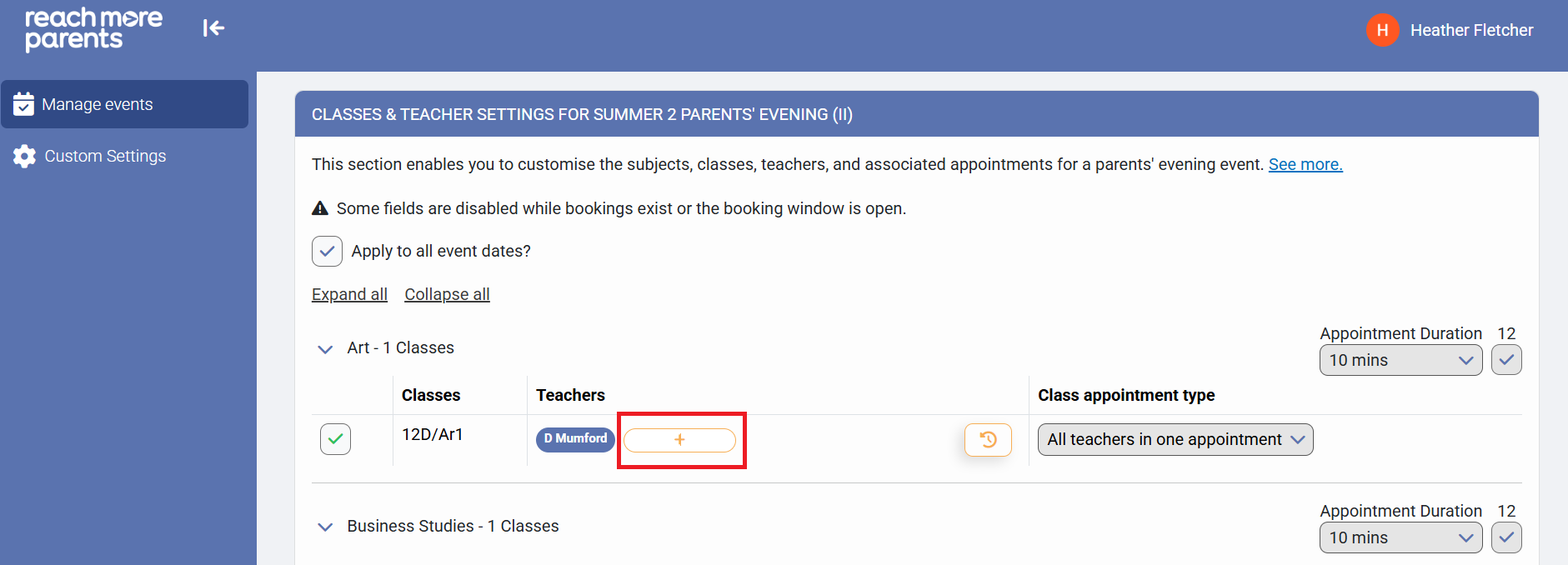Click the Heather Fletcher avatar icon
Image resolution: width=1568 pixels, height=565 pixels.
(1382, 31)
